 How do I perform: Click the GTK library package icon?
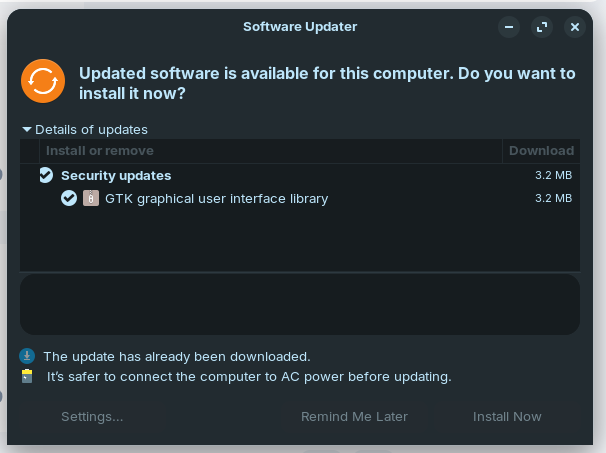90,198
